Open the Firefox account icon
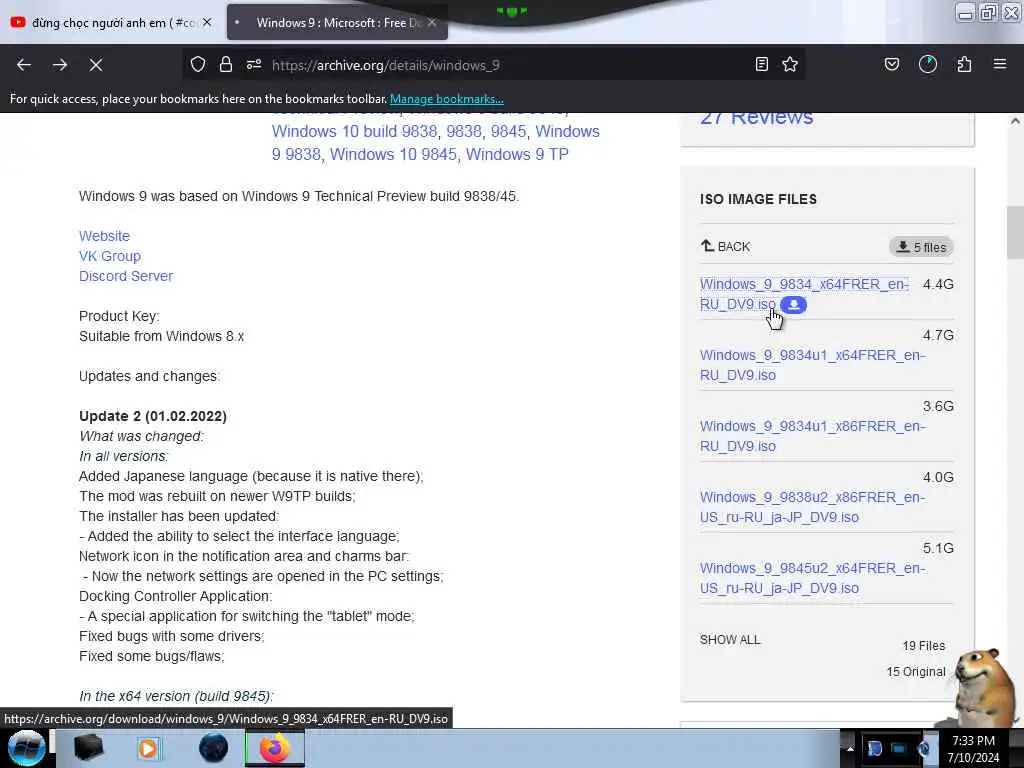This screenshot has height=768, width=1024. [928, 65]
